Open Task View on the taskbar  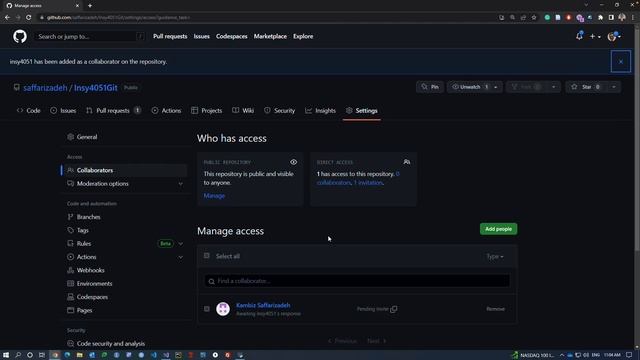tap(42, 355)
